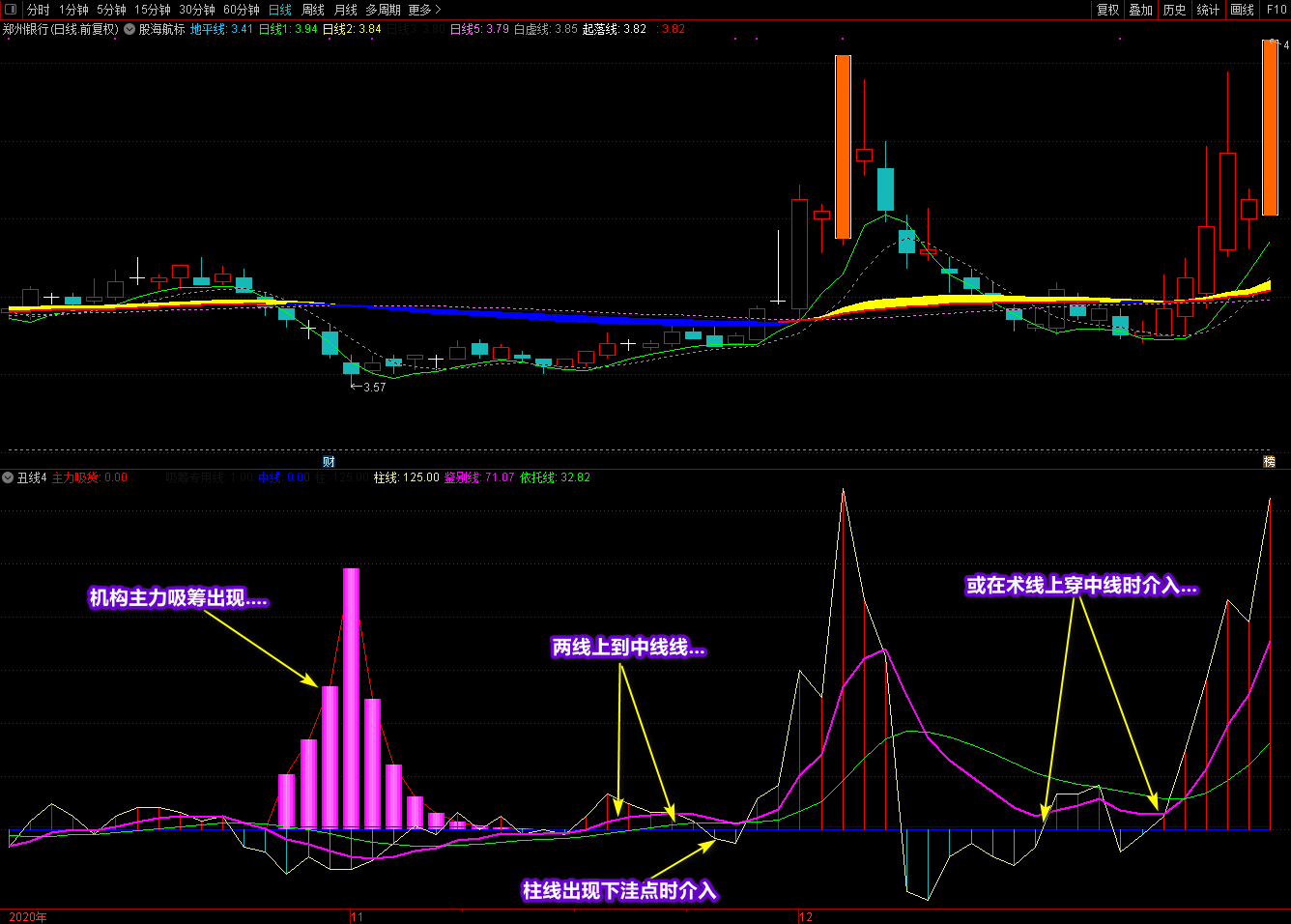Click the 榜 ranking marker icon

[x=1270, y=462]
